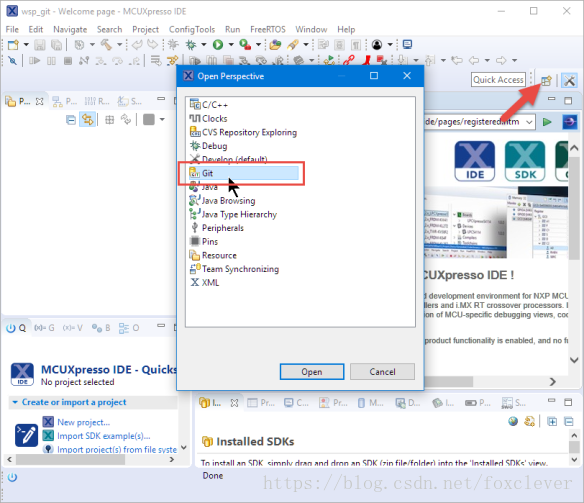This screenshot has height=503, width=584.
Task: Open the ConfigTools menu
Action: (192, 29)
